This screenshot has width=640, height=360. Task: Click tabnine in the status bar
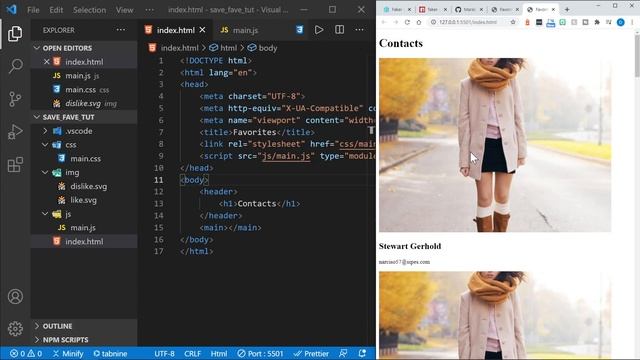click(x=110, y=353)
